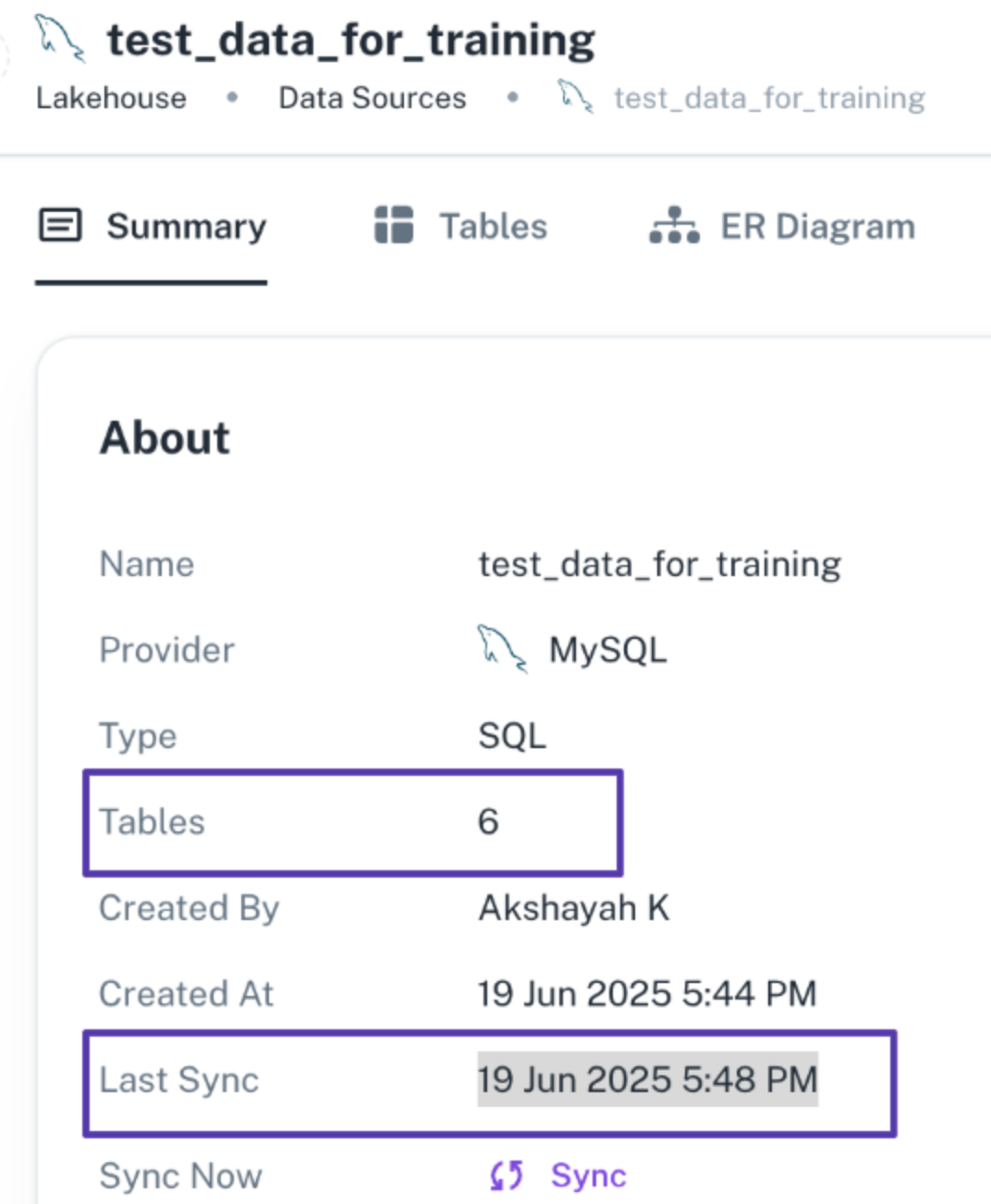Click the creator name Akshayah K

point(573,908)
